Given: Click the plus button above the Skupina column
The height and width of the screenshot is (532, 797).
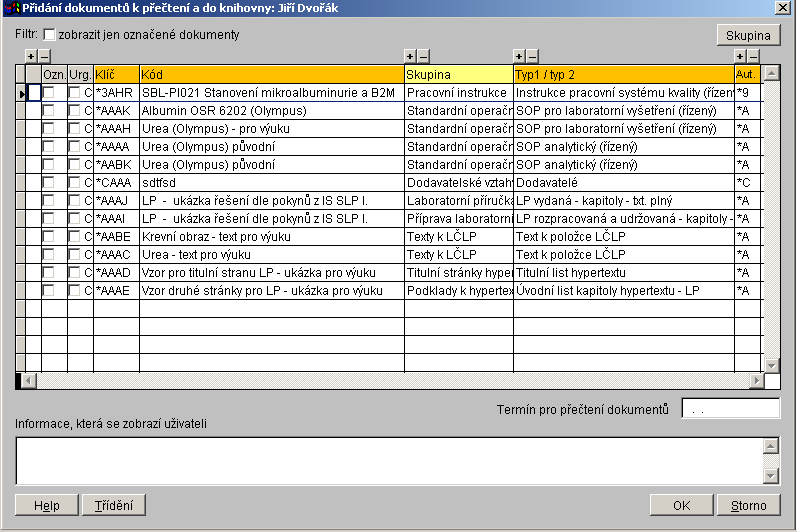Looking at the screenshot, I should [410, 56].
